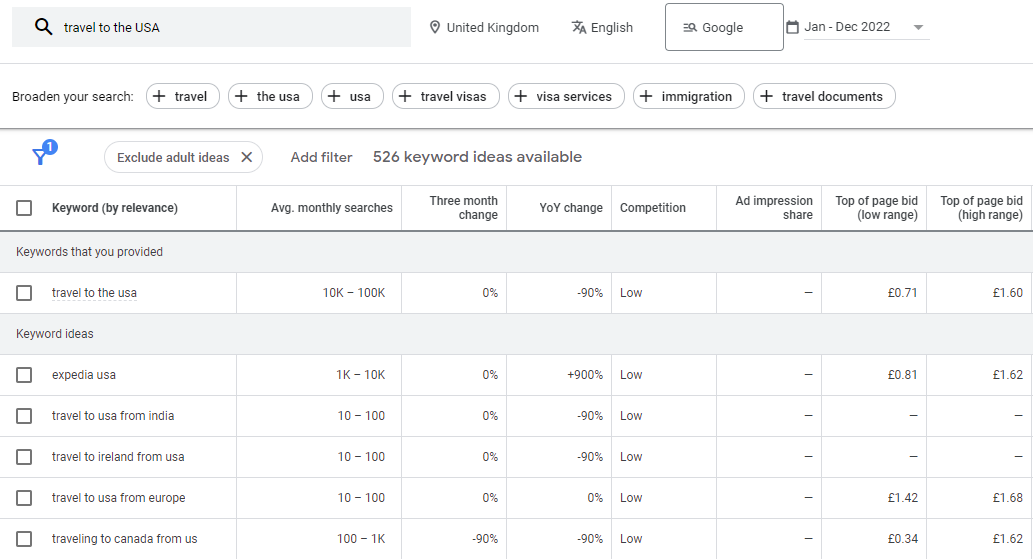The height and width of the screenshot is (559, 1033).
Task: Sort by Avg. monthly searches column
Action: coord(331,208)
